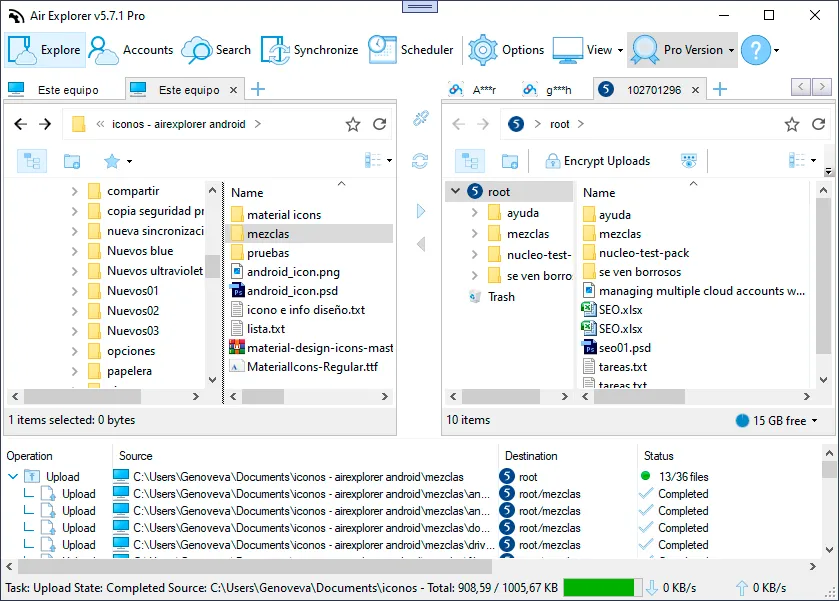Refresh the left pane folder
This screenshot has height=601, width=839.
[379, 124]
